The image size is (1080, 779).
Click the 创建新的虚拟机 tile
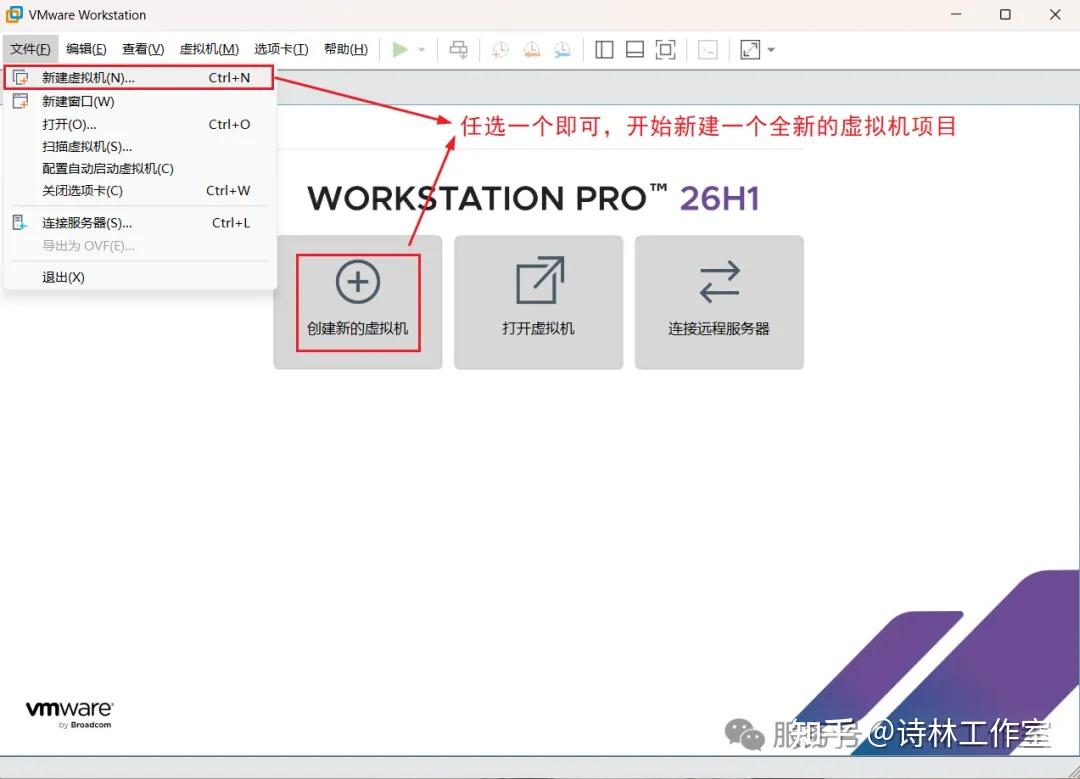coord(357,302)
